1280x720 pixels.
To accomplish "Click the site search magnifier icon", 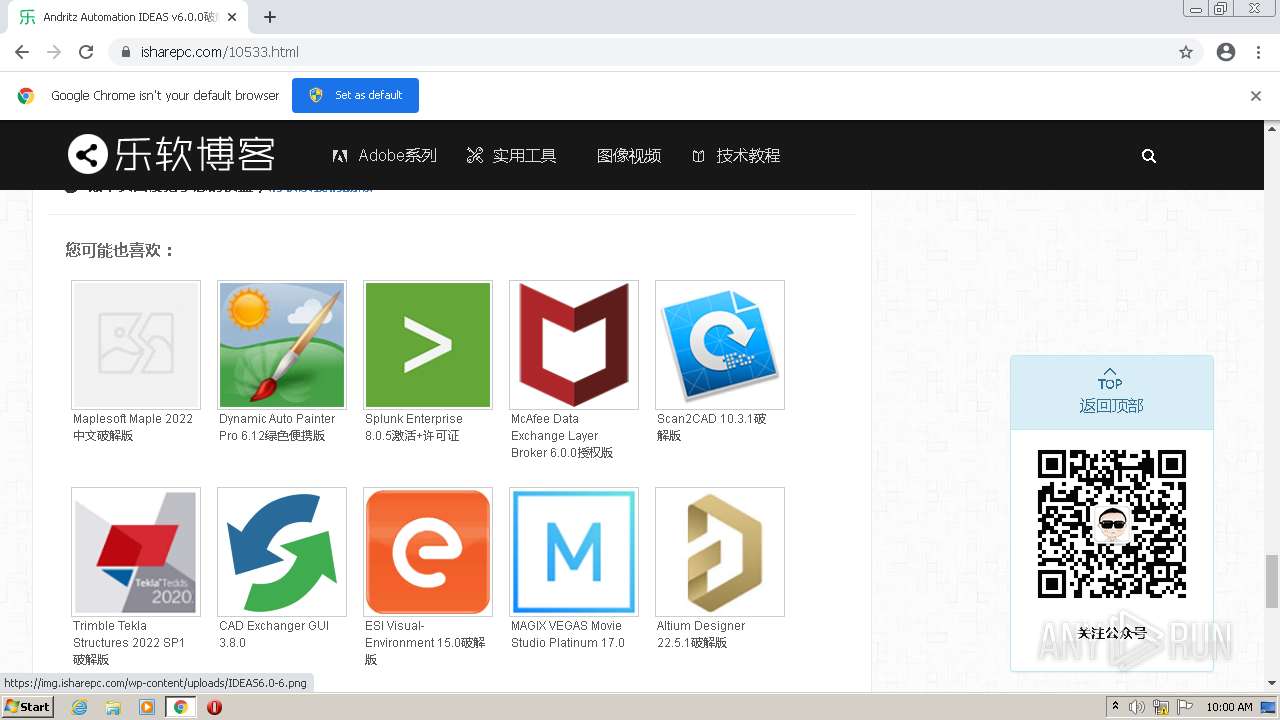I will [1149, 156].
